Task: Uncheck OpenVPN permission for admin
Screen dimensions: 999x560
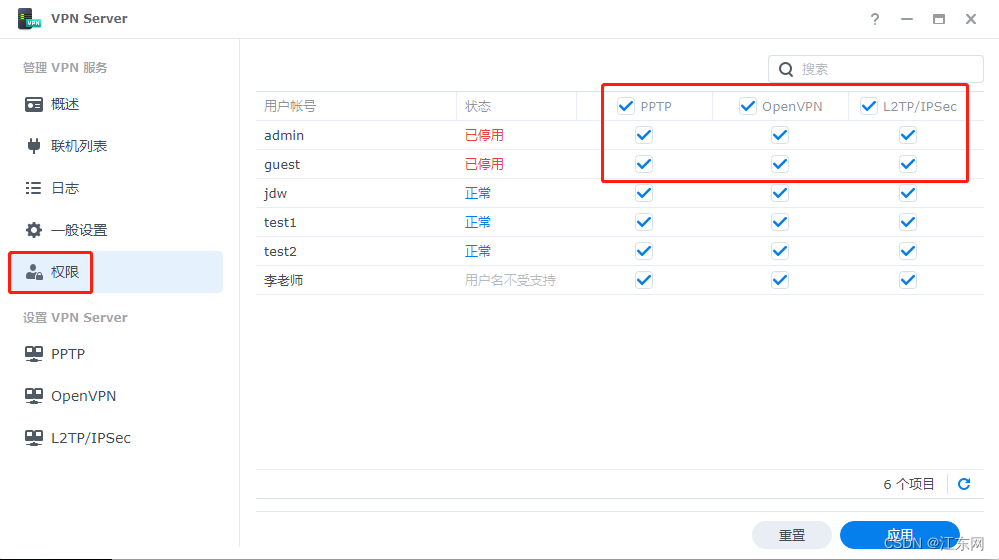Action: (780, 135)
